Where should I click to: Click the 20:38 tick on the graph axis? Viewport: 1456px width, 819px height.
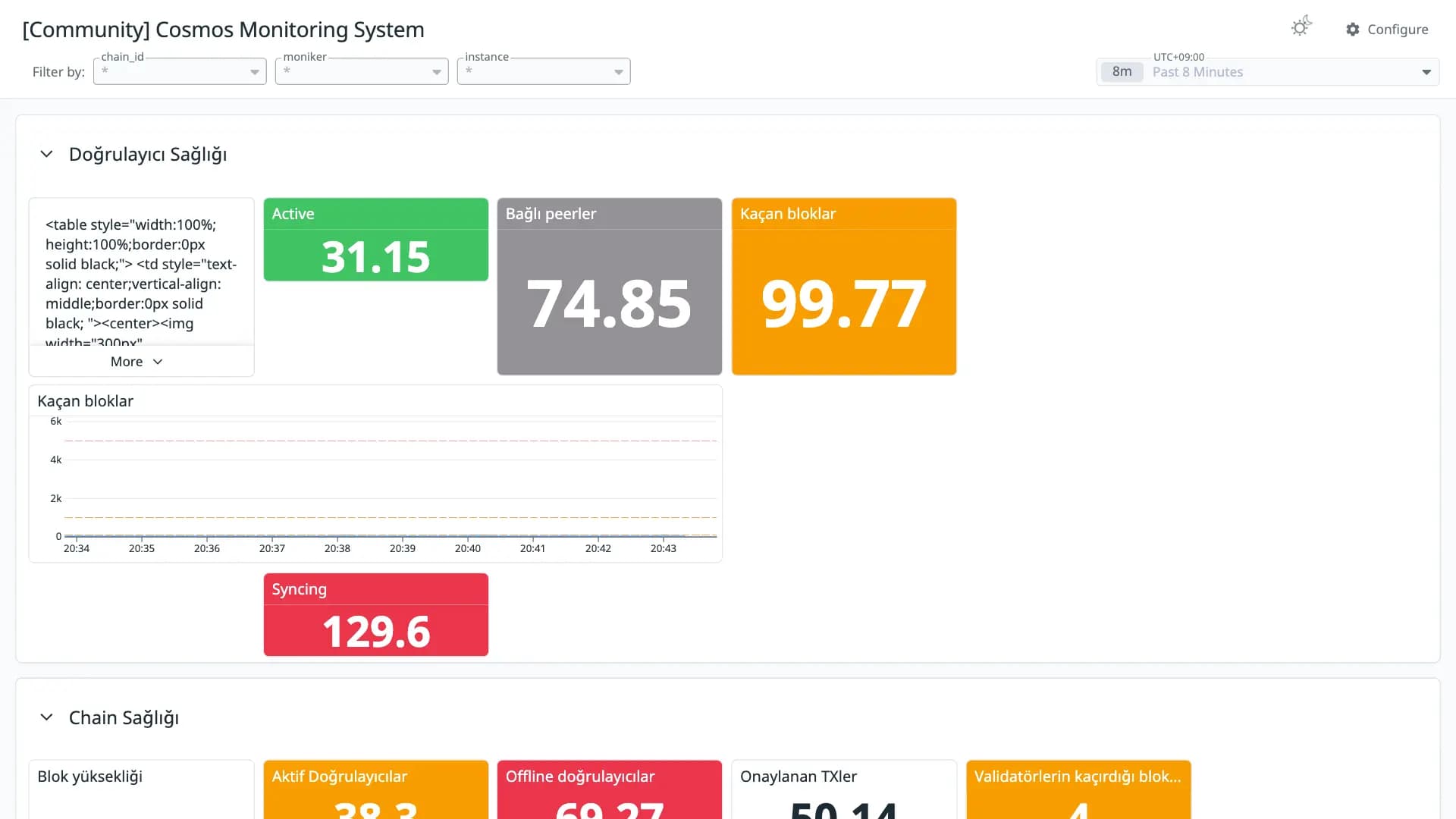pos(337,548)
